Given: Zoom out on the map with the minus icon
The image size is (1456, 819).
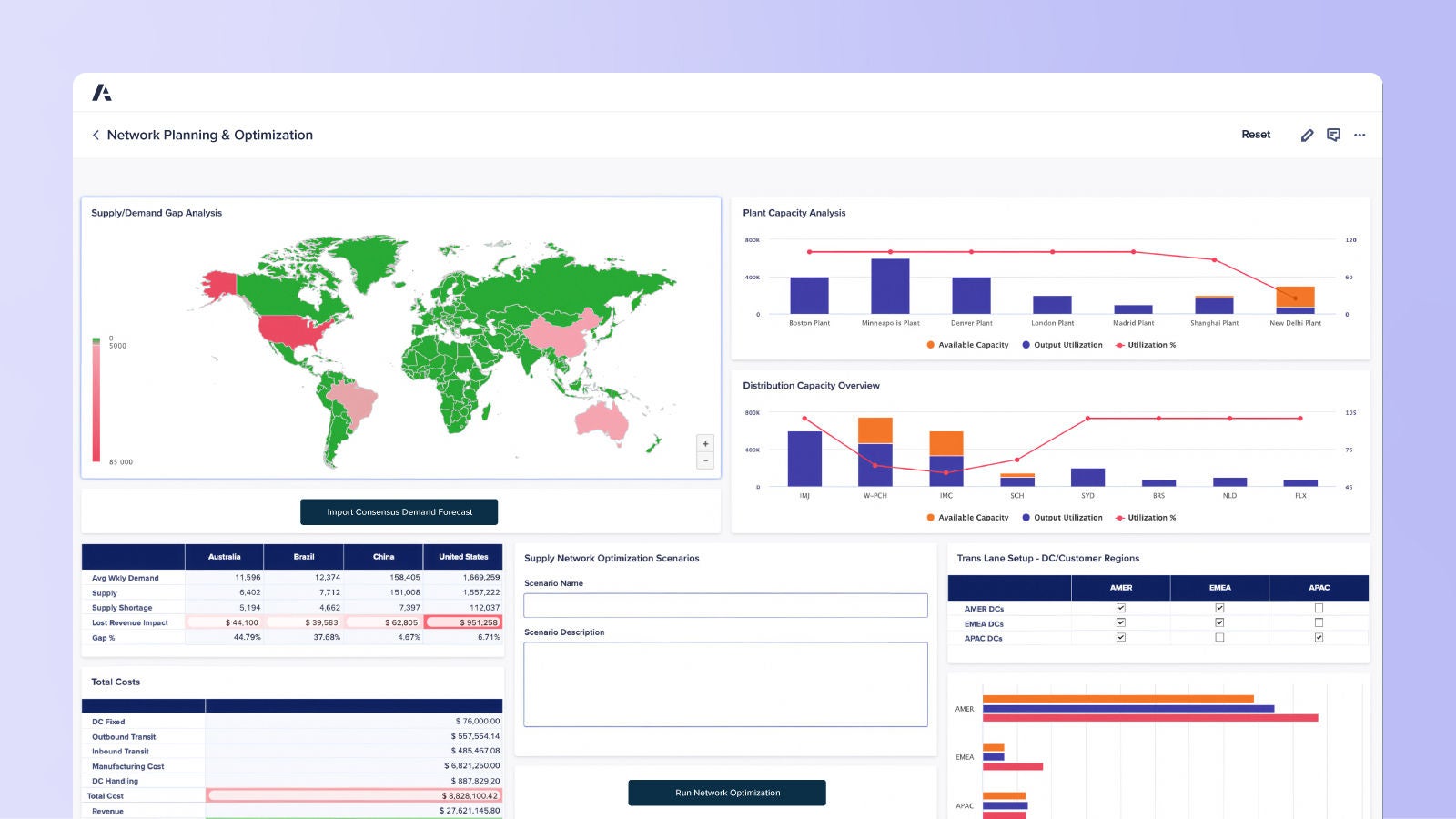Looking at the screenshot, I should pyautogui.click(x=705, y=460).
